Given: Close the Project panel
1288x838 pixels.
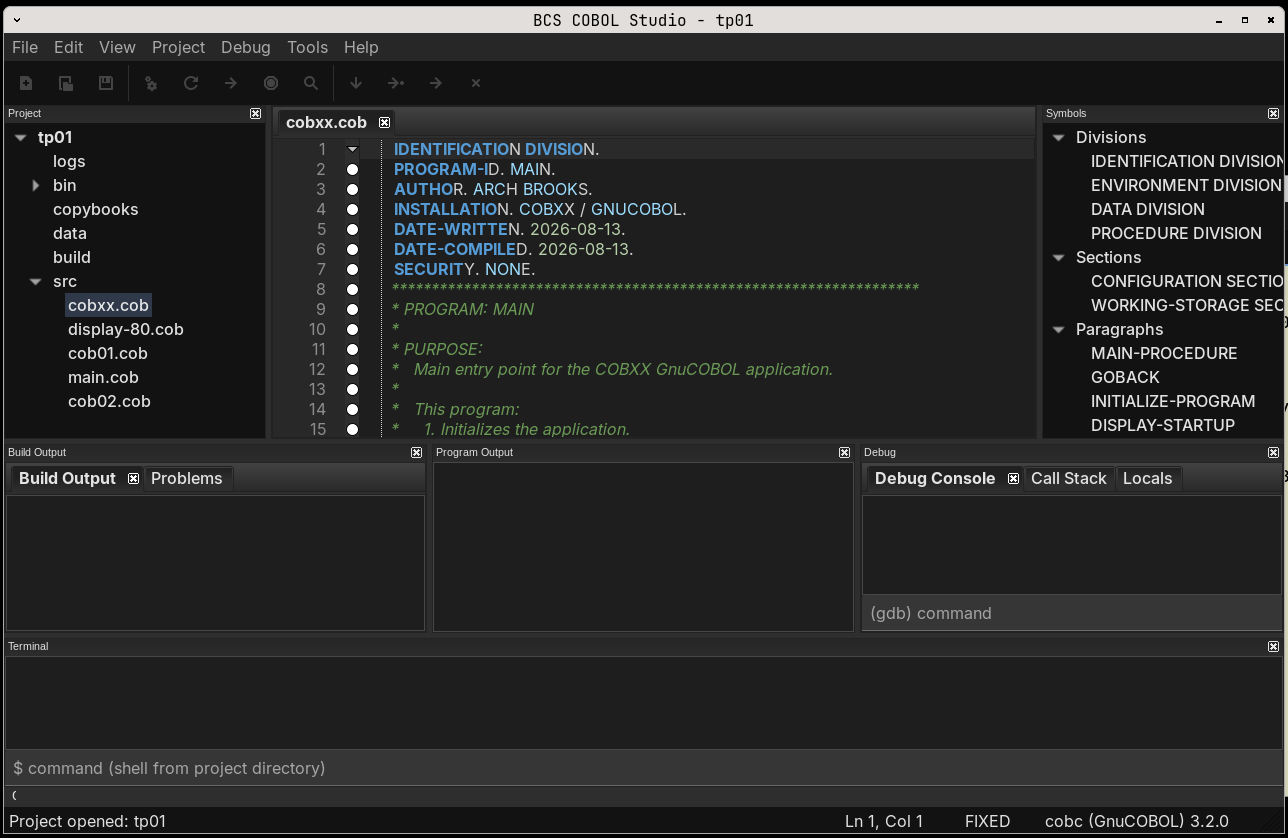Looking at the screenshot, I should point(255,114).
